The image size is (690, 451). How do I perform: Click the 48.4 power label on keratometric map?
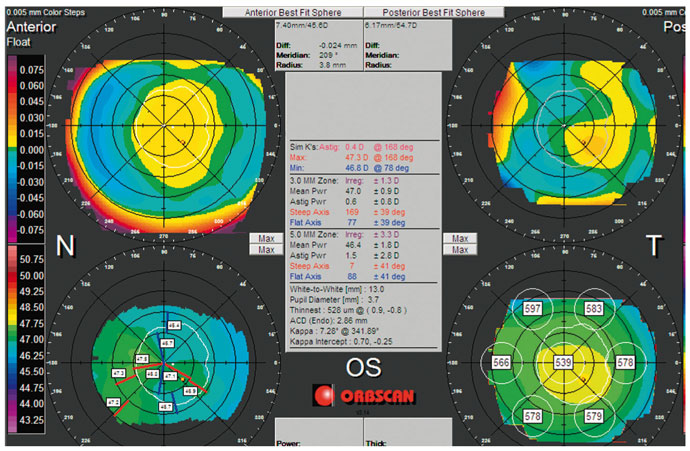(174, 326)
